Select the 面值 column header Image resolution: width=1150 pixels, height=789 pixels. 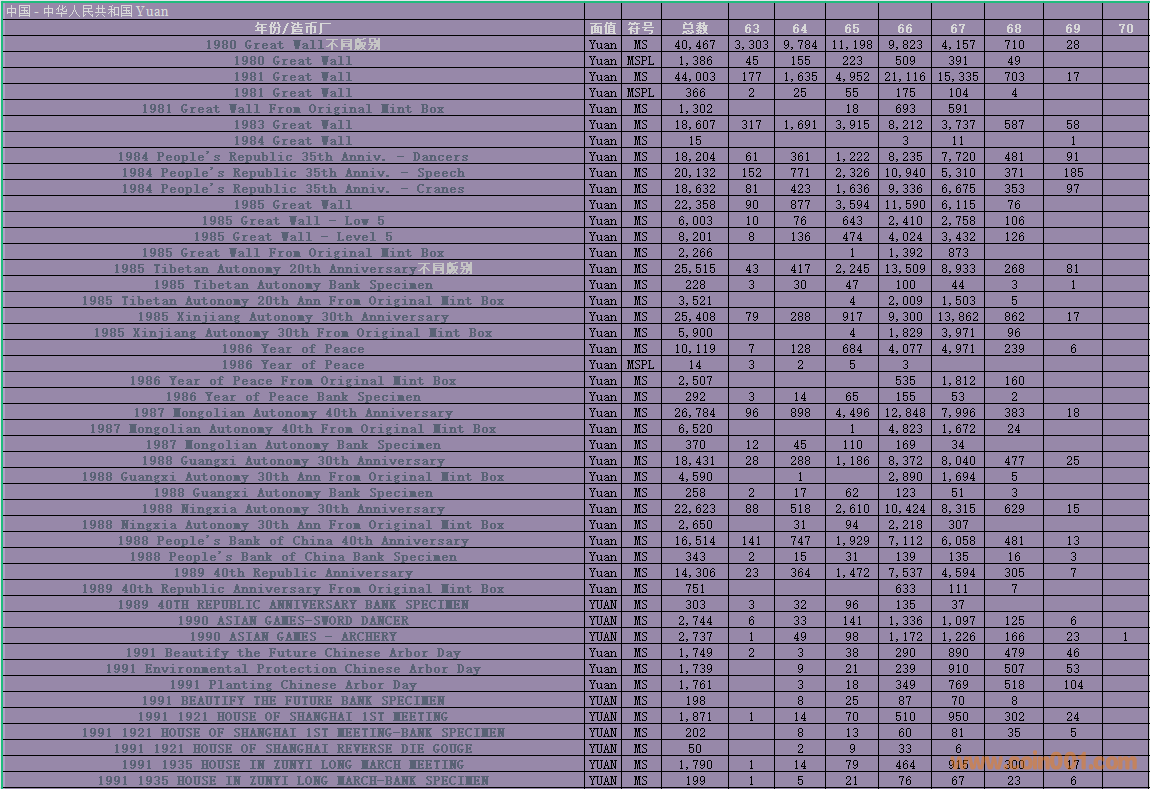point(603,28)
